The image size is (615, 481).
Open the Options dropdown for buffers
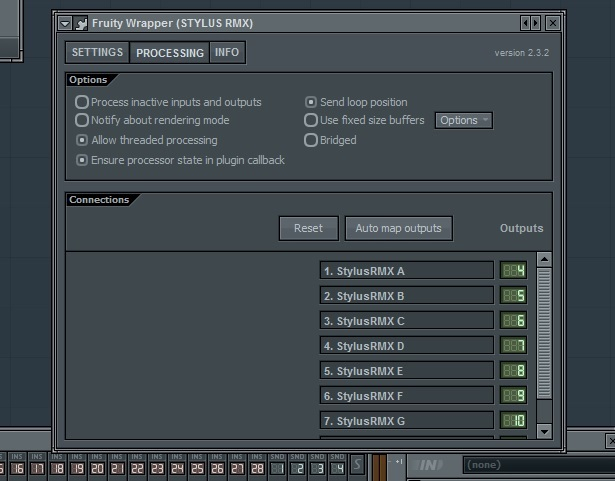[x=464, y=120]
